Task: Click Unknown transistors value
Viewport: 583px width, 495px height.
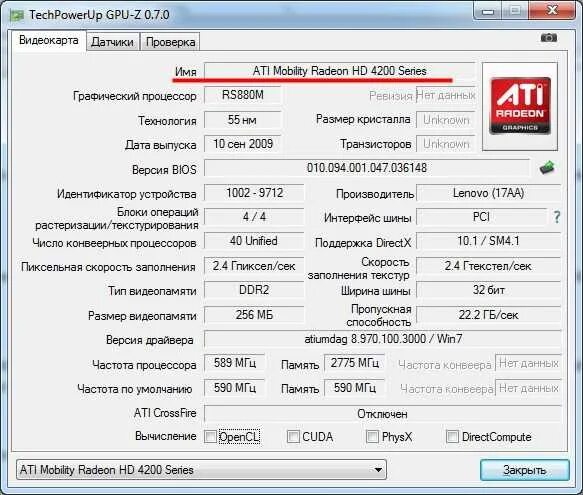Action: click(x=446, y=144)
